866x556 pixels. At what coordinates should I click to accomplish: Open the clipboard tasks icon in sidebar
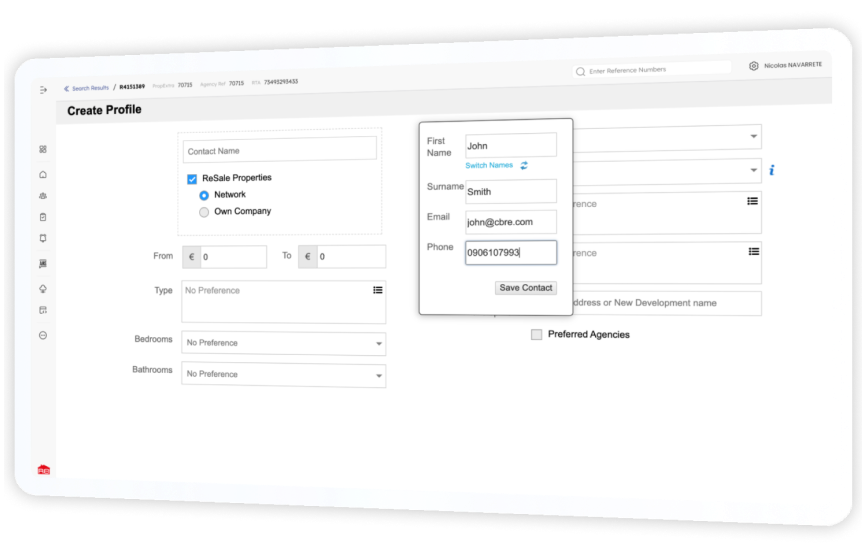[43, 217]
